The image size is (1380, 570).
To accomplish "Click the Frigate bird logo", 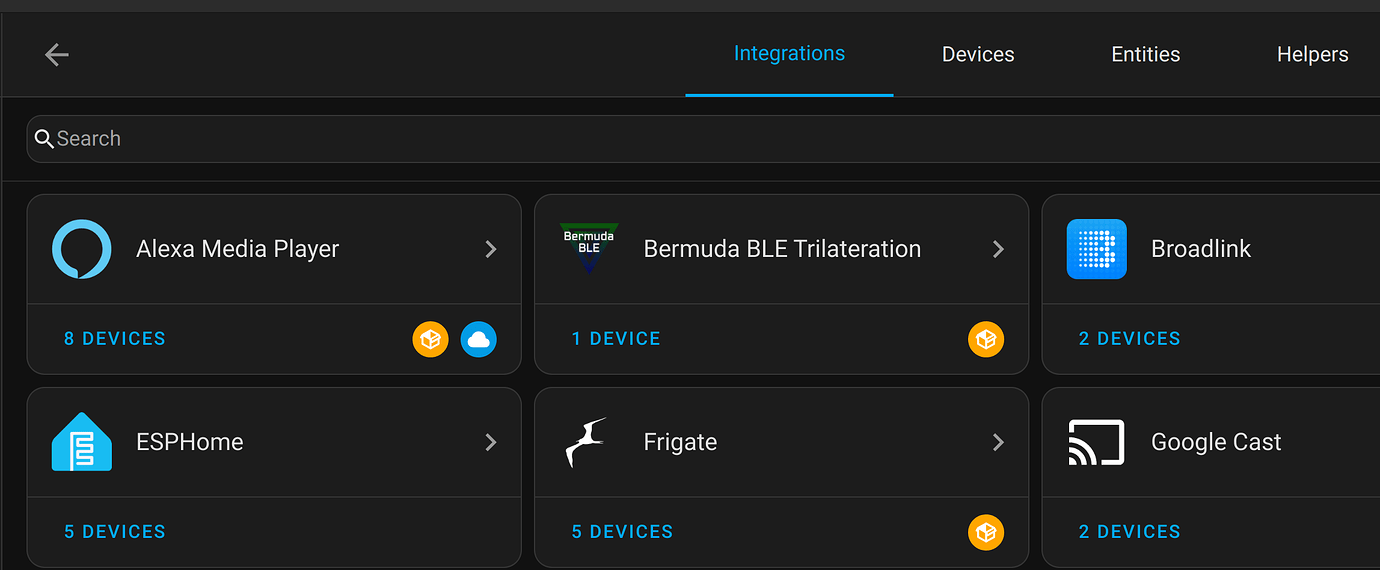I will 587,442.
